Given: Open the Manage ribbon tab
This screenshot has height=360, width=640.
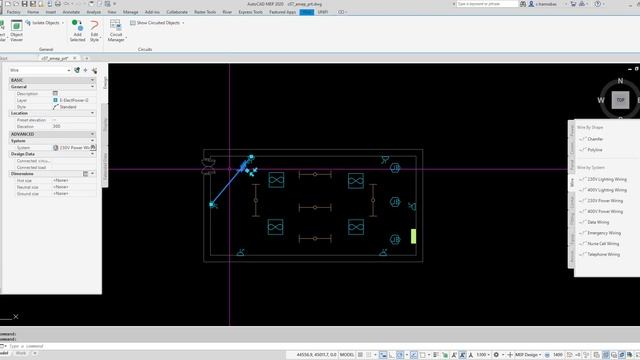Looking at the screenshot, I should tap(131, 12).
